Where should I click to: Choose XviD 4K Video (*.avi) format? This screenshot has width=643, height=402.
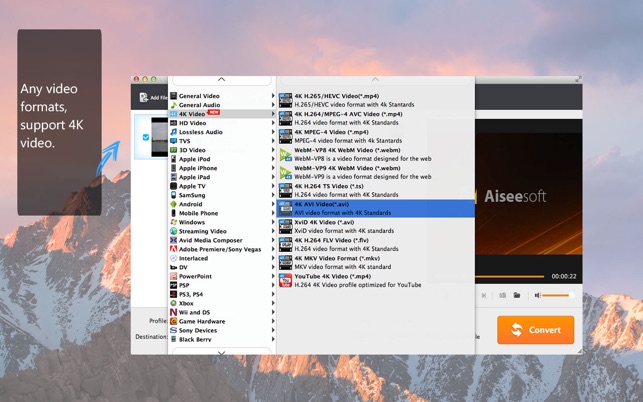(376, 226)
